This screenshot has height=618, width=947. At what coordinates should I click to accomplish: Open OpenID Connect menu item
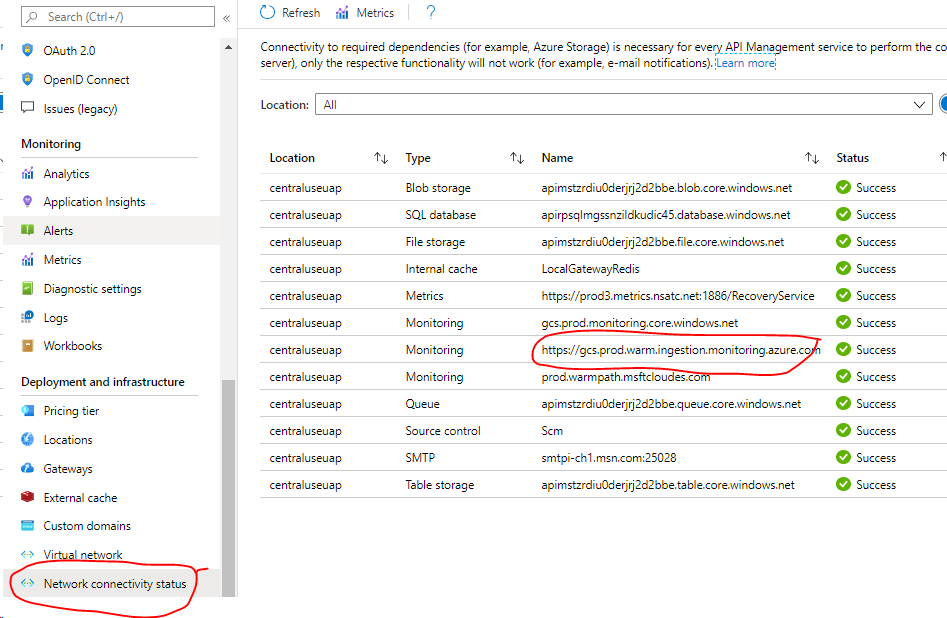click(86, 80)
